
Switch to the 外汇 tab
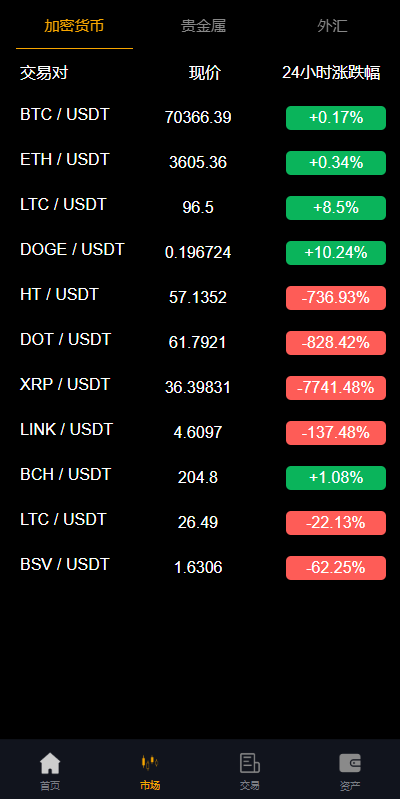[332, 26]
